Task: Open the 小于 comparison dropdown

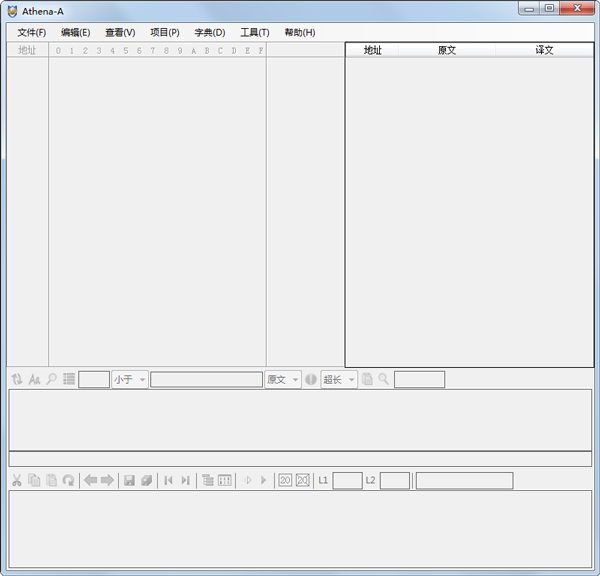Action: pos(130,380)
